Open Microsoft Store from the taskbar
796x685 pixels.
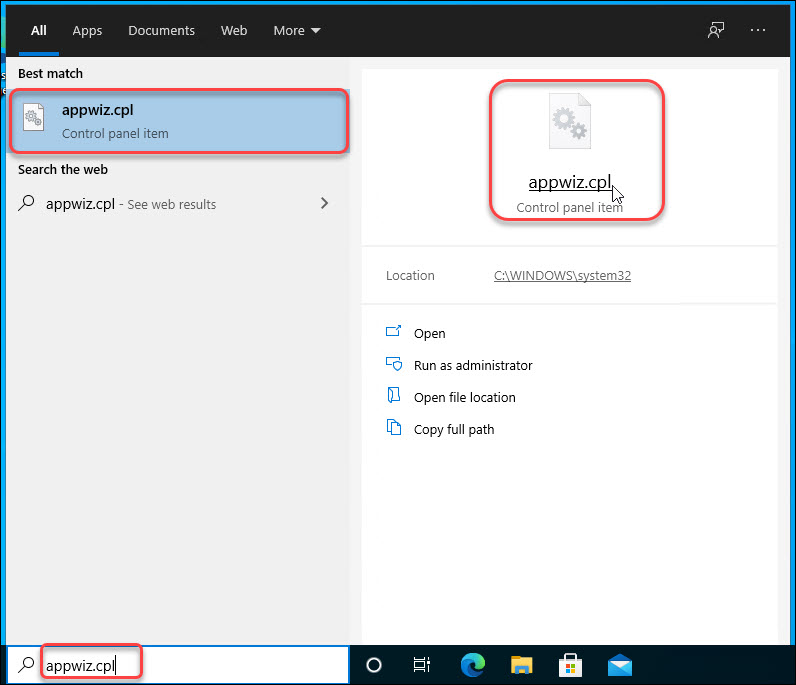pyautogui.click(x=570, y=665)
